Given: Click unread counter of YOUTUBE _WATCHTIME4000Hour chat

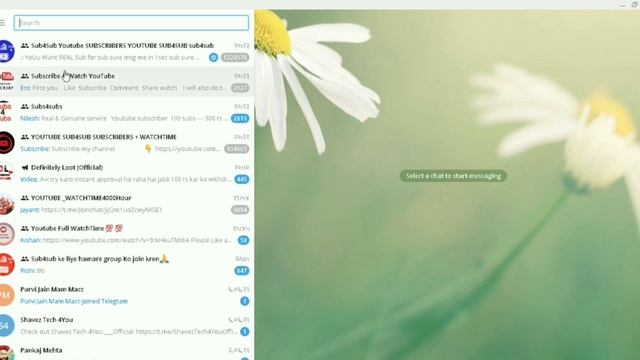Looking at the screenshot, I should coord(240,210).
